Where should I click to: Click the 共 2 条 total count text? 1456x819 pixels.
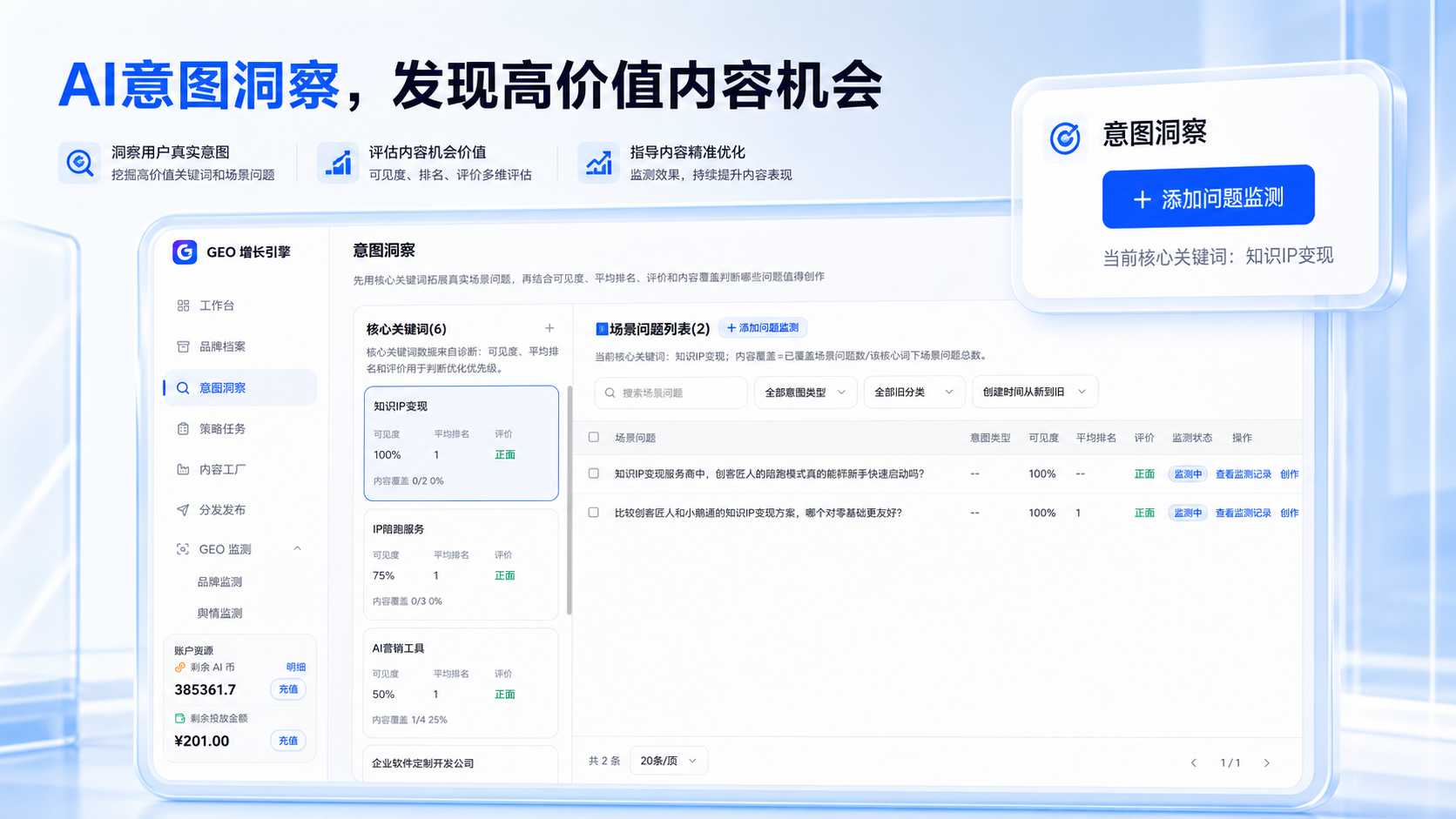(604, 761)
